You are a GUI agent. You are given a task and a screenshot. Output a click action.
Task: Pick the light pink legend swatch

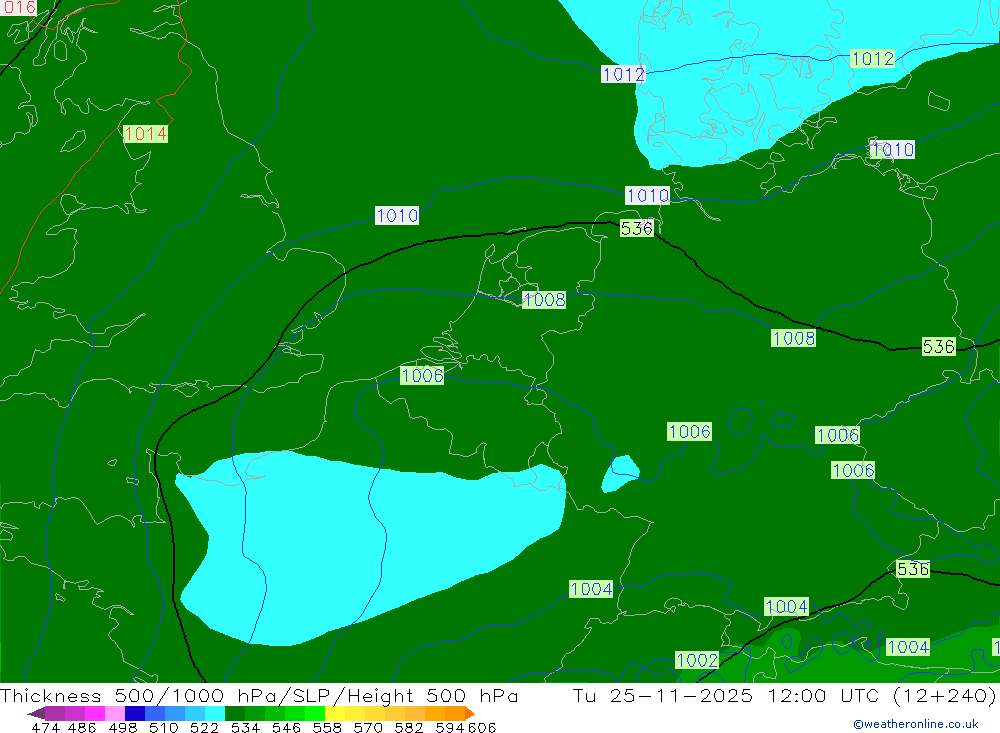pos(115,713)
